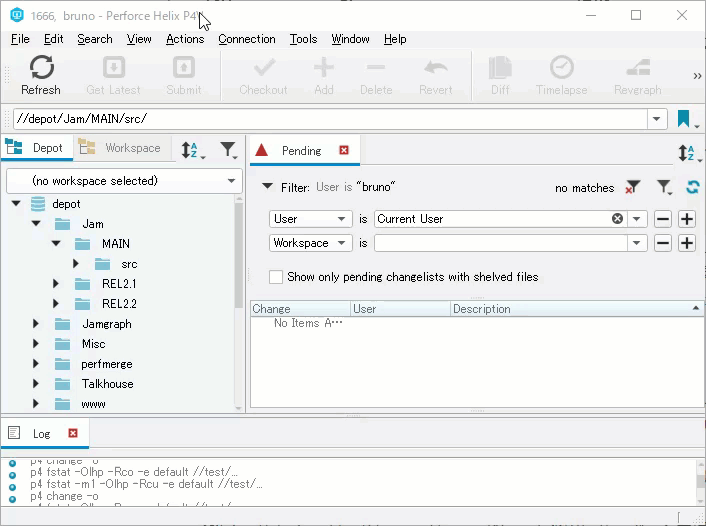Image resolution: width=706 pixels, height=526 pixels.
Task: Sort by the Description column header
Action: (576, 309)
